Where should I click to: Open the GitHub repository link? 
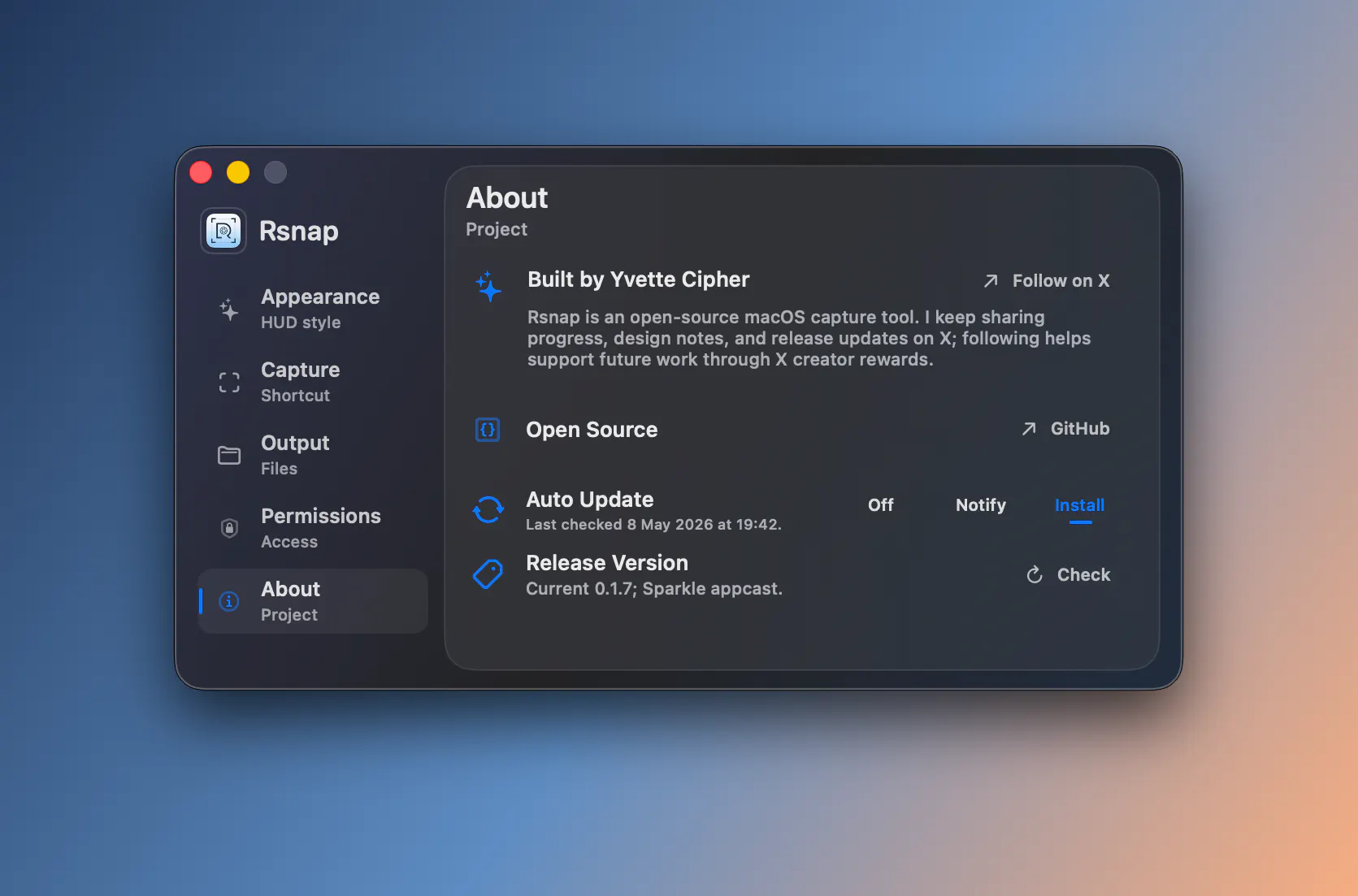pyautogui.click(x=1065, y=429)
